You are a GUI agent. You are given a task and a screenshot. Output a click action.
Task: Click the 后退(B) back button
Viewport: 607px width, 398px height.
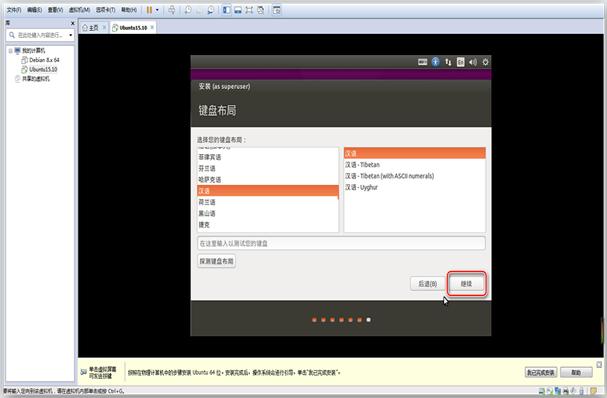coord(427,284)
